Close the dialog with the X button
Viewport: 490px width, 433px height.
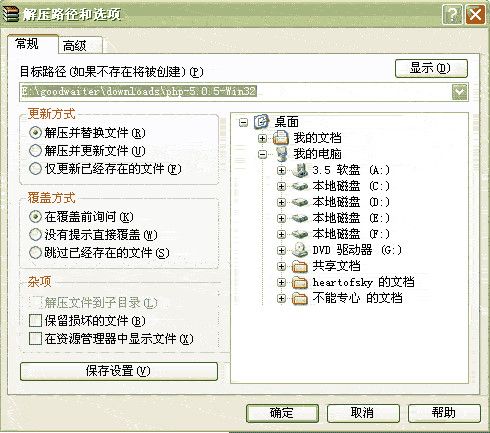(x=475, y=14)
